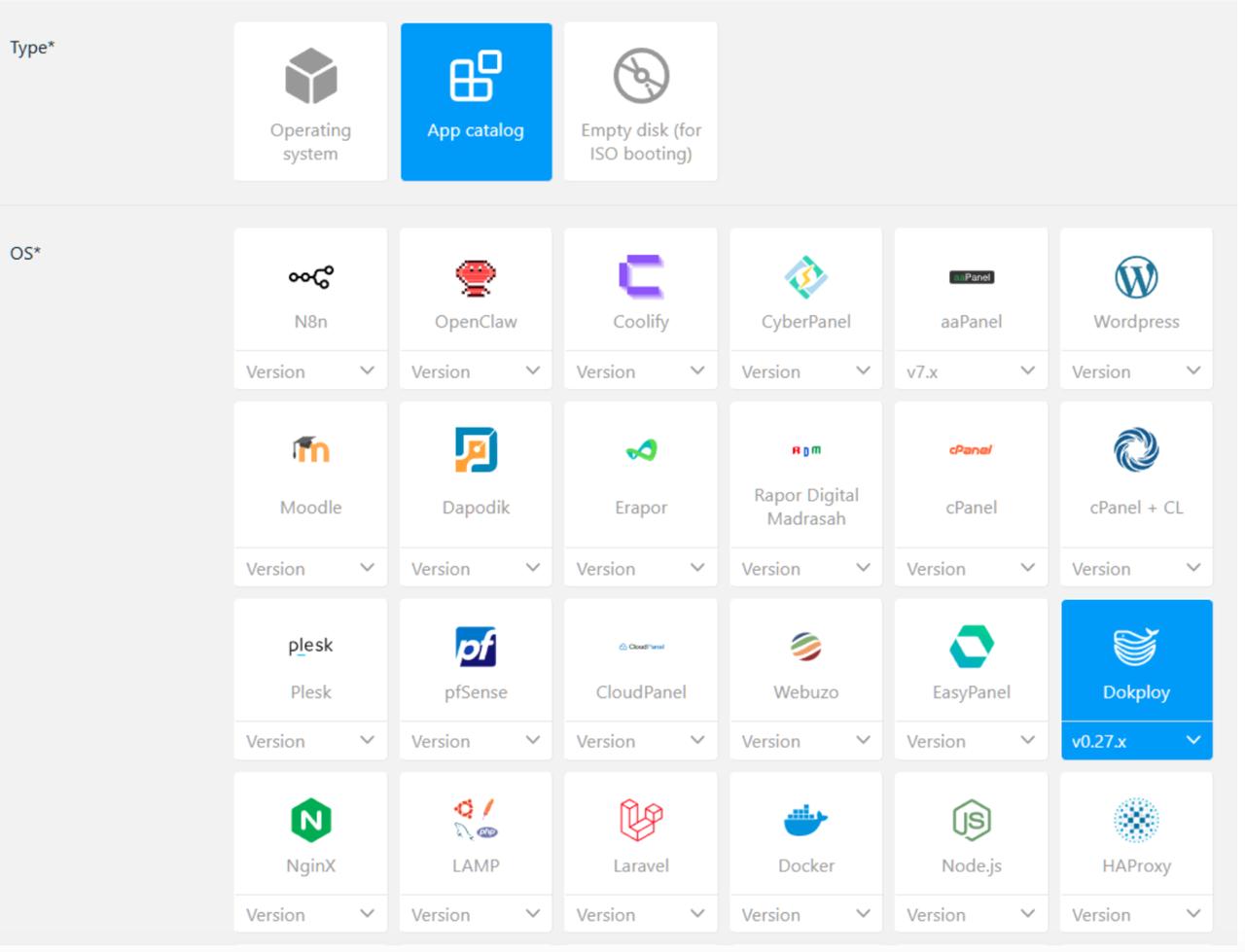
Task: Click the Operating system label text
Action: [x=310, y=142]
